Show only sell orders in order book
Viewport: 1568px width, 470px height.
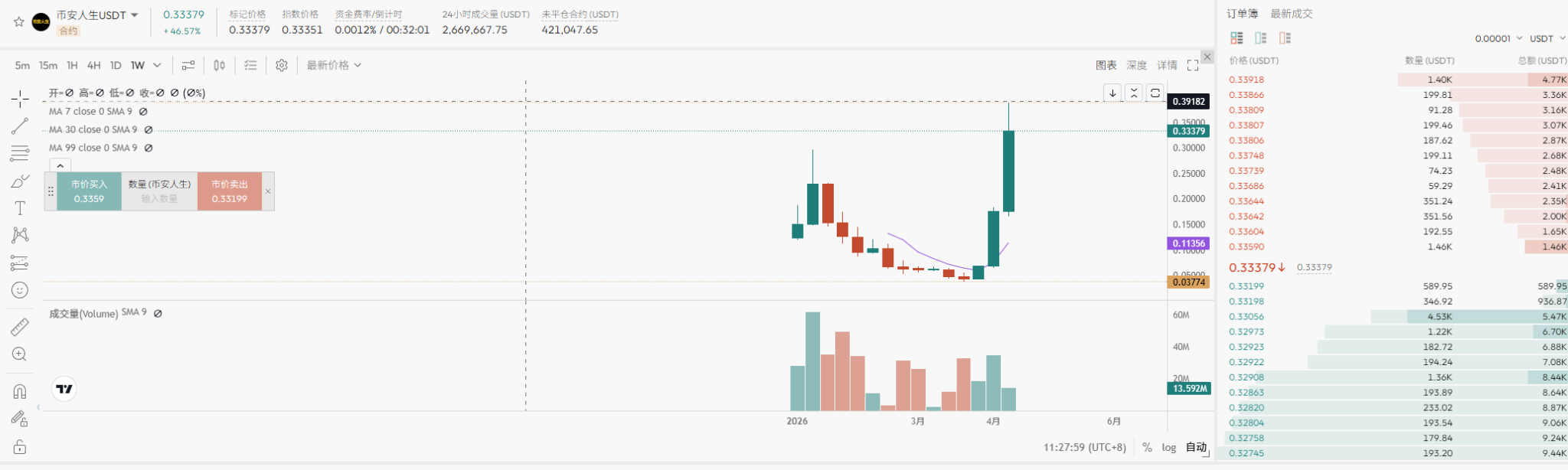click(x=1285, y=38)
